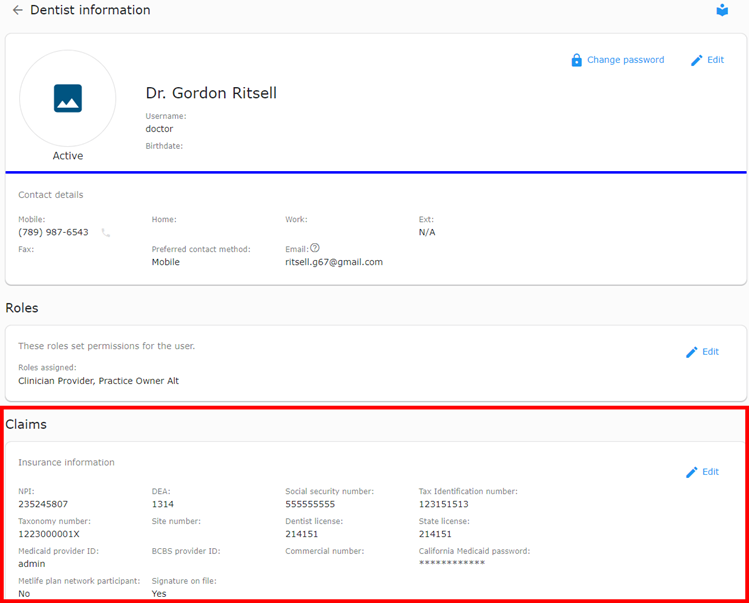This screenshot has width=750, height=603.
Task: Select the DEA value 1314
Action: click(x=163, y=504)
